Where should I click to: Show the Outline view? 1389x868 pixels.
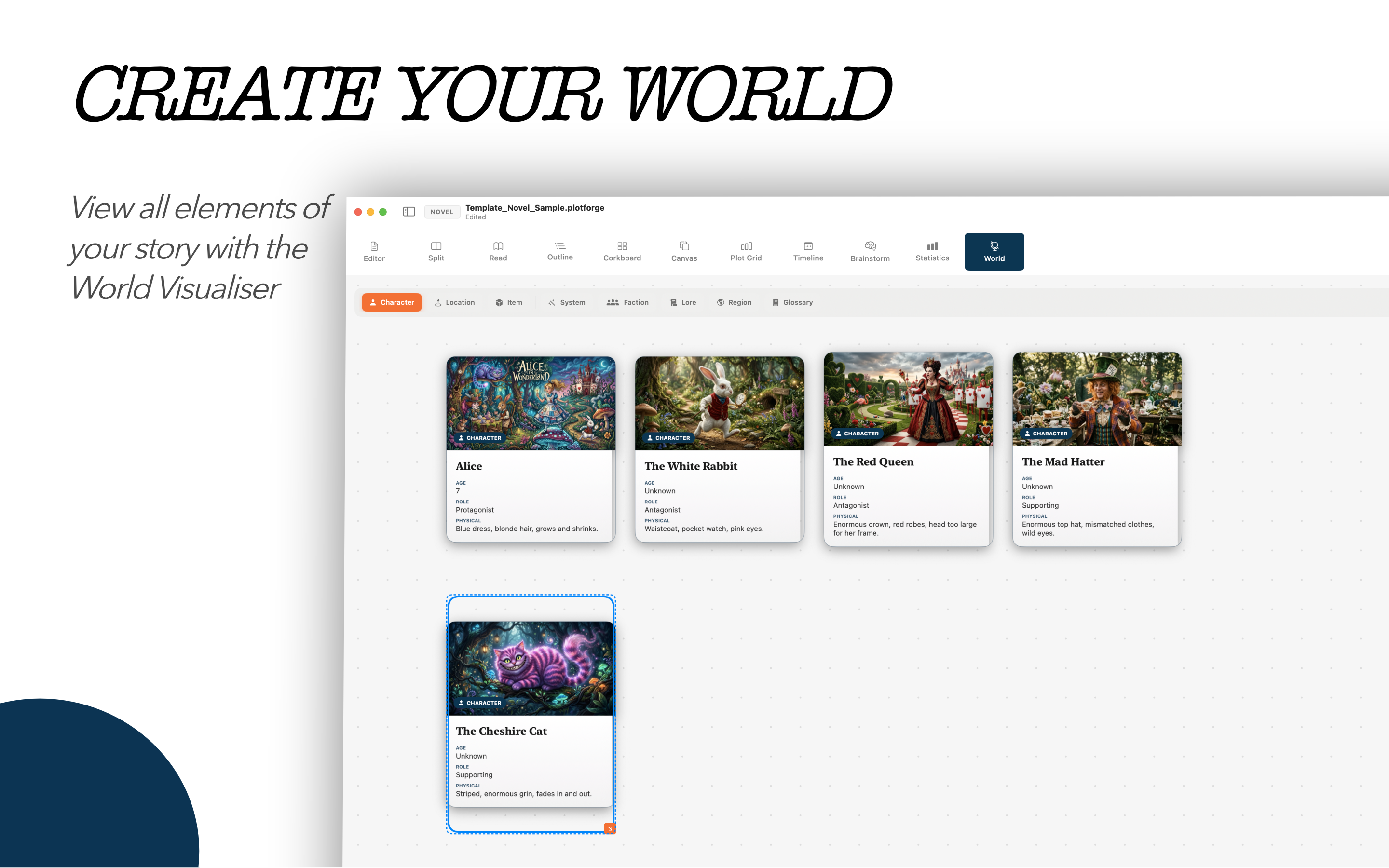[560, 251]
